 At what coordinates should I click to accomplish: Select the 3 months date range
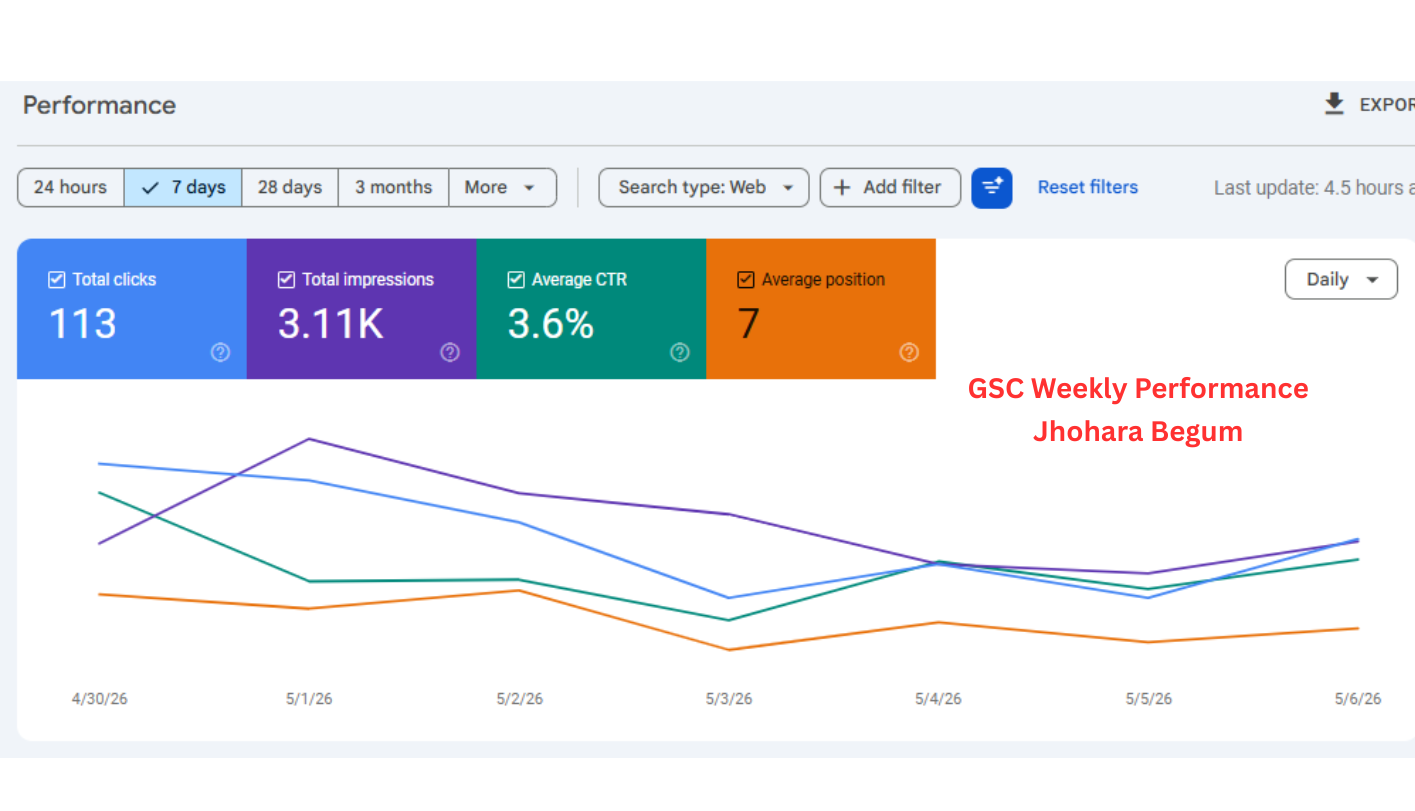tap(393, 187)
